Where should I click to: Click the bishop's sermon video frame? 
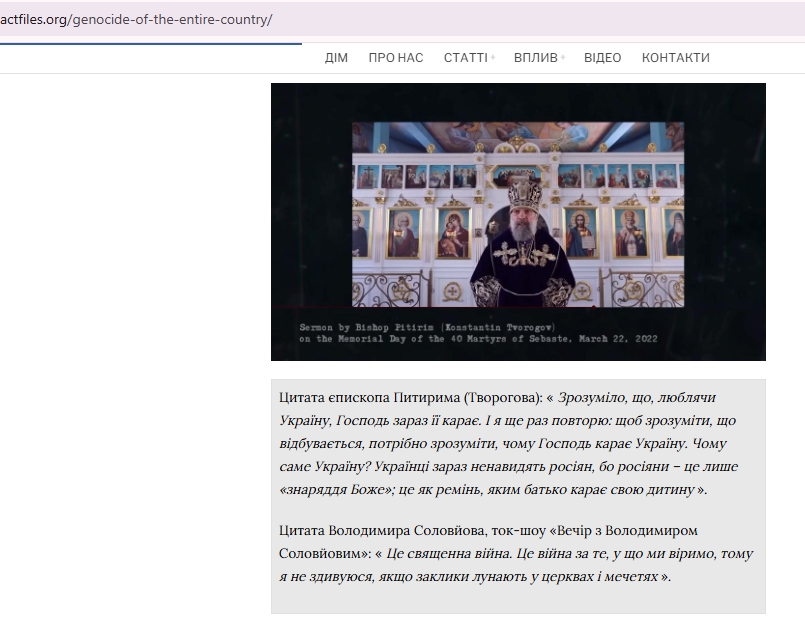[x=518, y=221]
